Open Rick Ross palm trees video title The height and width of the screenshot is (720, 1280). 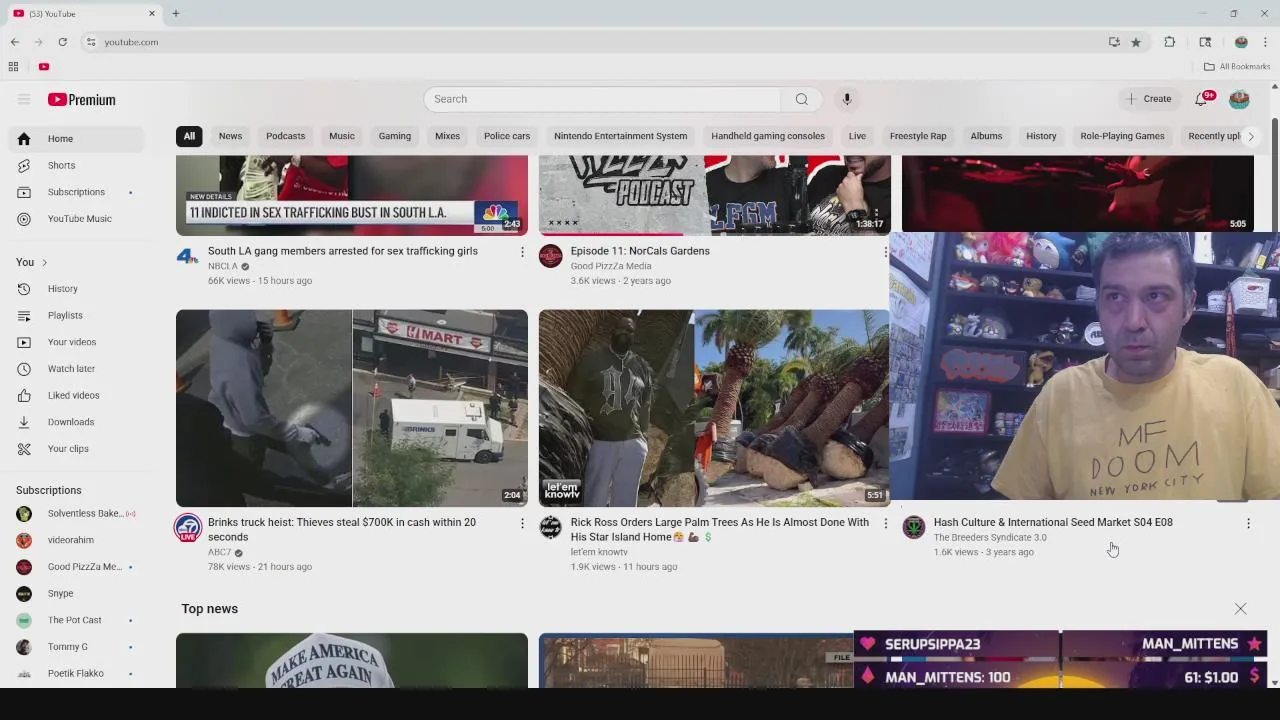click(720, 529)
